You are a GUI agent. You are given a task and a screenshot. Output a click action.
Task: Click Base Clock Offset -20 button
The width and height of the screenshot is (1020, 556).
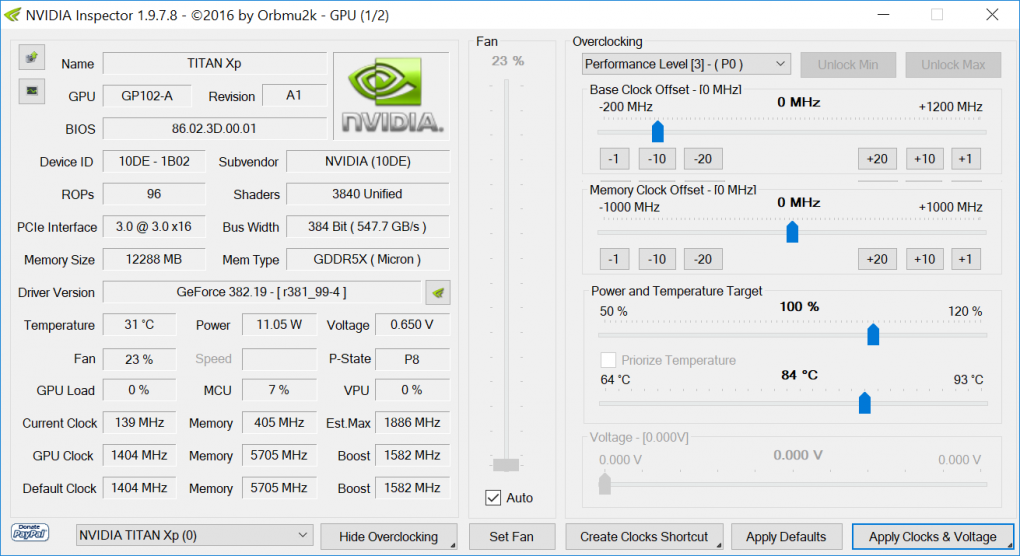(703, 159)
